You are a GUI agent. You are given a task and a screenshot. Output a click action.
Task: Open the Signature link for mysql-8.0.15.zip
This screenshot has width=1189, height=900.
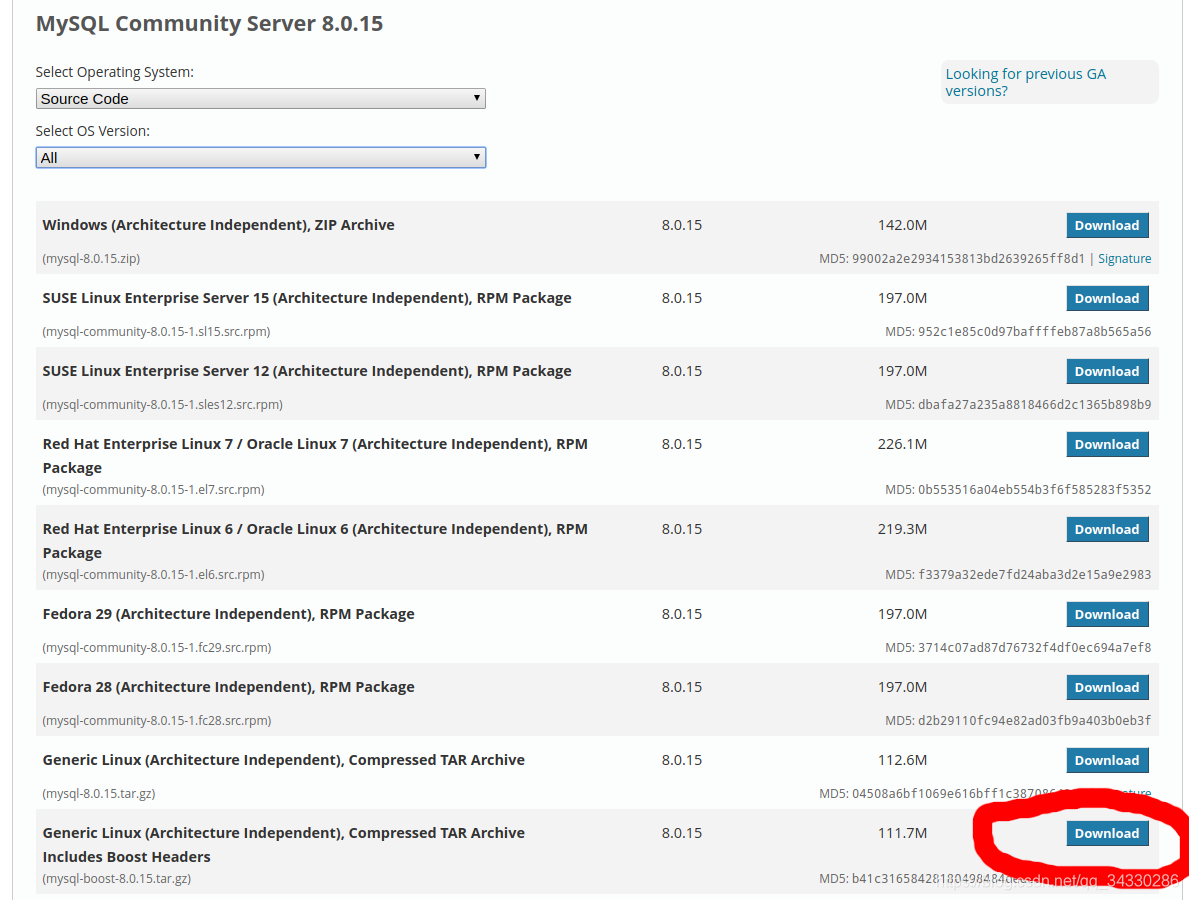pyautogui.click(x=1125, y=259)
